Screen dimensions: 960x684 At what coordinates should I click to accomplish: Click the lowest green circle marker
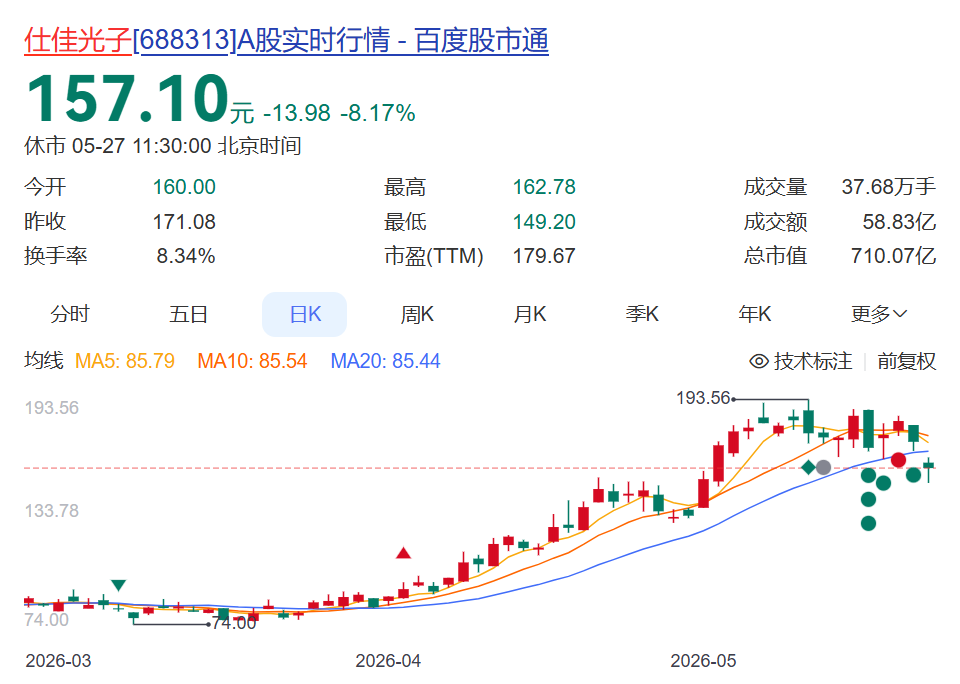pos(868,523)
